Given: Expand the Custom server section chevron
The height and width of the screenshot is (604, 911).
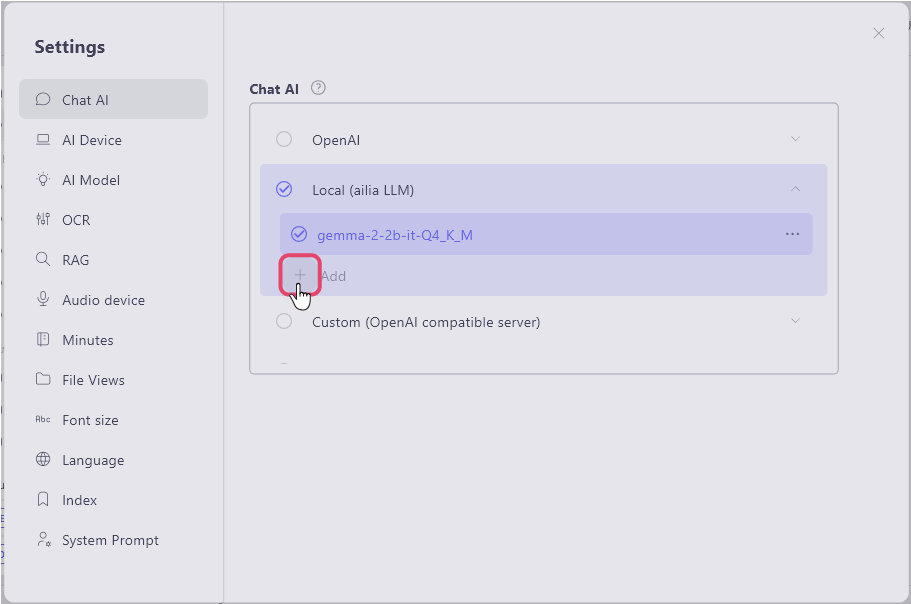Looking at the screenshot, I should pyautogui.click(x=796, y=321).
